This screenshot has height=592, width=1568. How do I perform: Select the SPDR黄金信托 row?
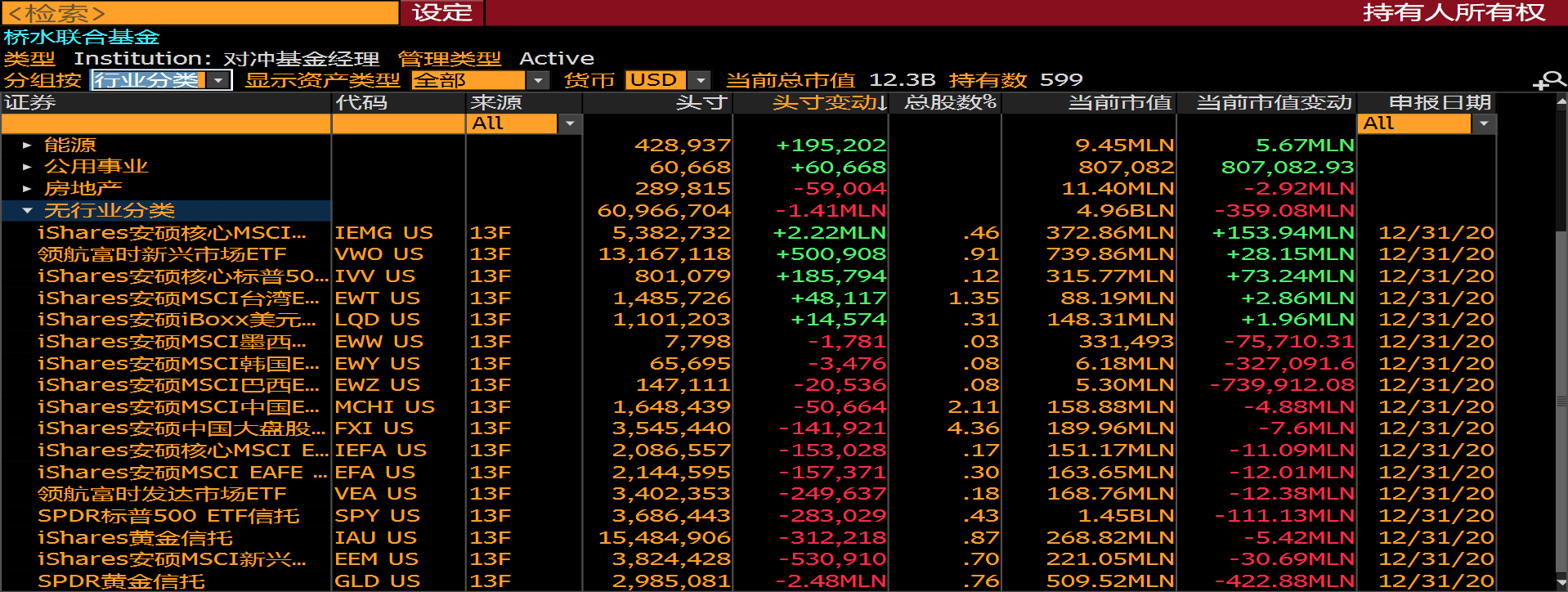tap(748, 581)
